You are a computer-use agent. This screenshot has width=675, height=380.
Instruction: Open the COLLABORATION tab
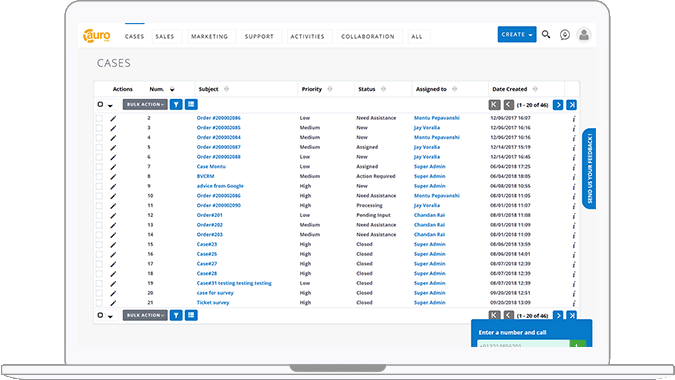368,37
